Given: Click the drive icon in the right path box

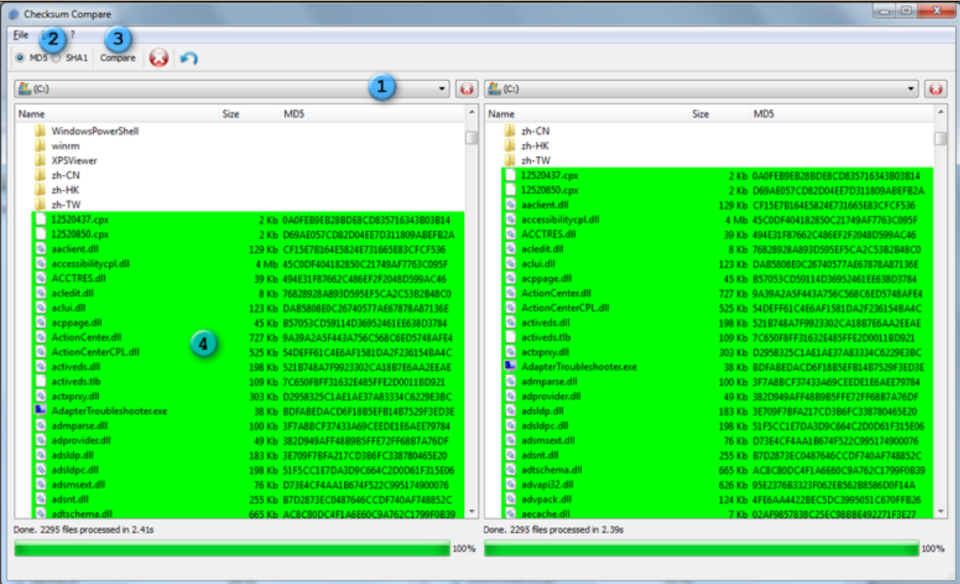Looking at the screenshot, I should 494,89.
